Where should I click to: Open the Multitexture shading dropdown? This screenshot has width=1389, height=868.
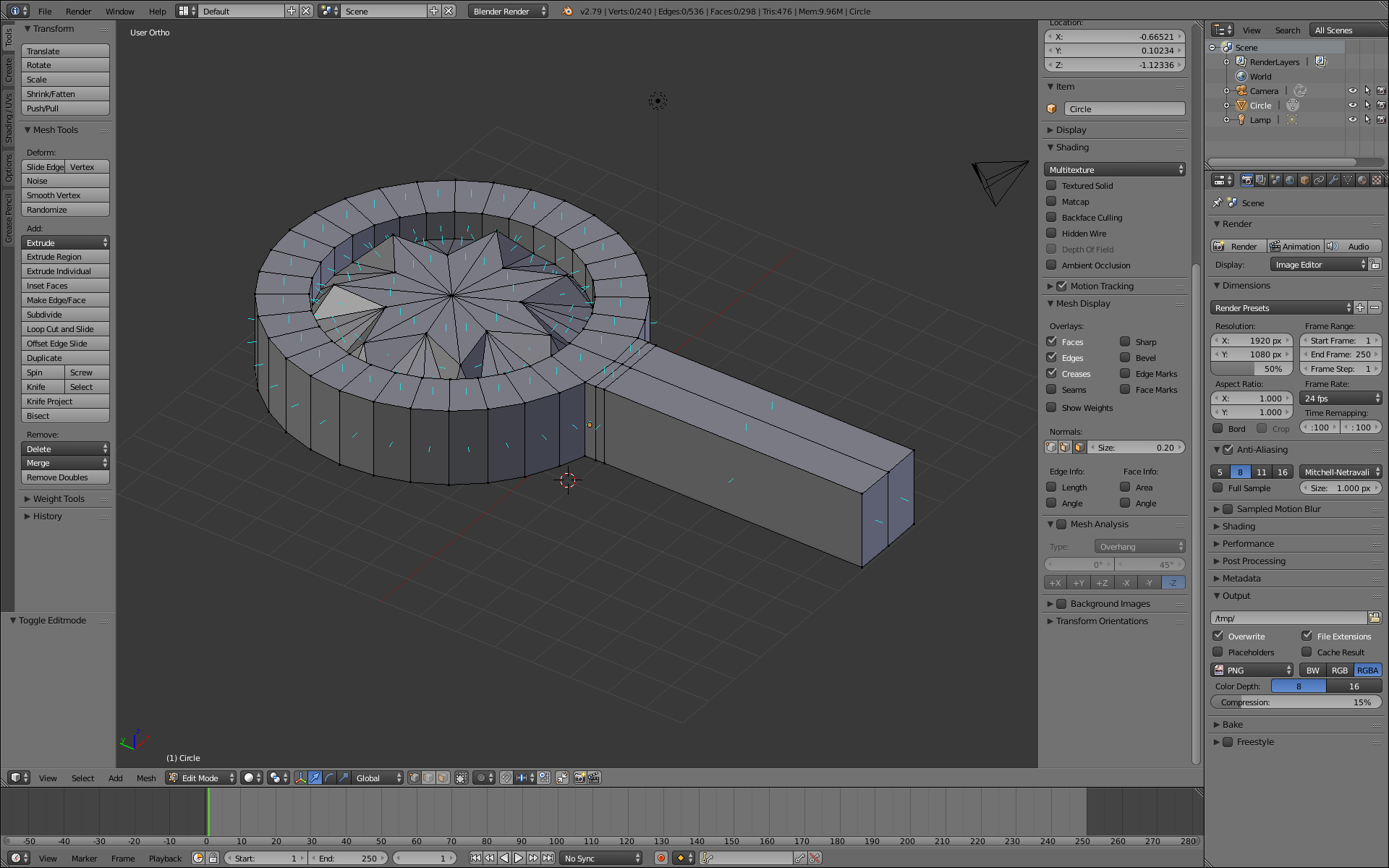tap(1114, 169)
